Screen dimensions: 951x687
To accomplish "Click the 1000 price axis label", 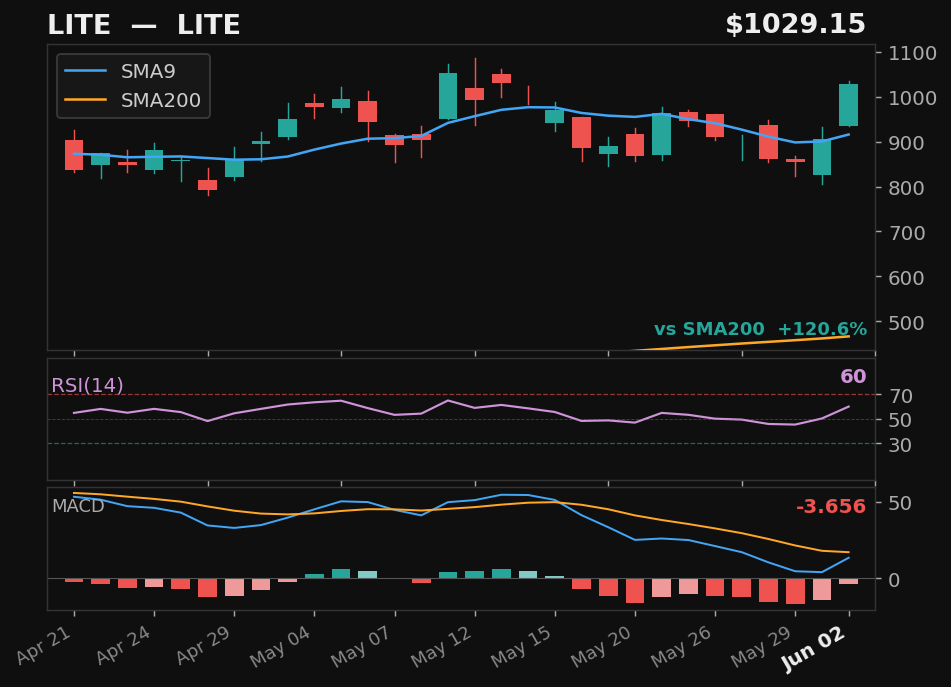I will click(913, 98).
